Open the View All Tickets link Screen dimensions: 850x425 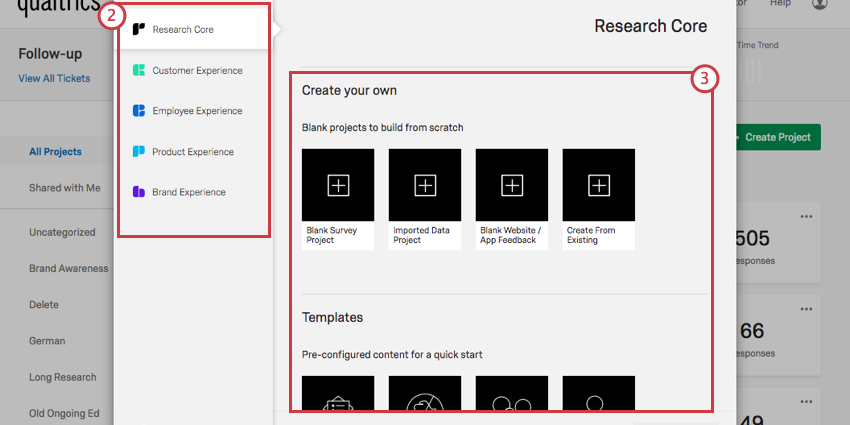pos(54,78)
